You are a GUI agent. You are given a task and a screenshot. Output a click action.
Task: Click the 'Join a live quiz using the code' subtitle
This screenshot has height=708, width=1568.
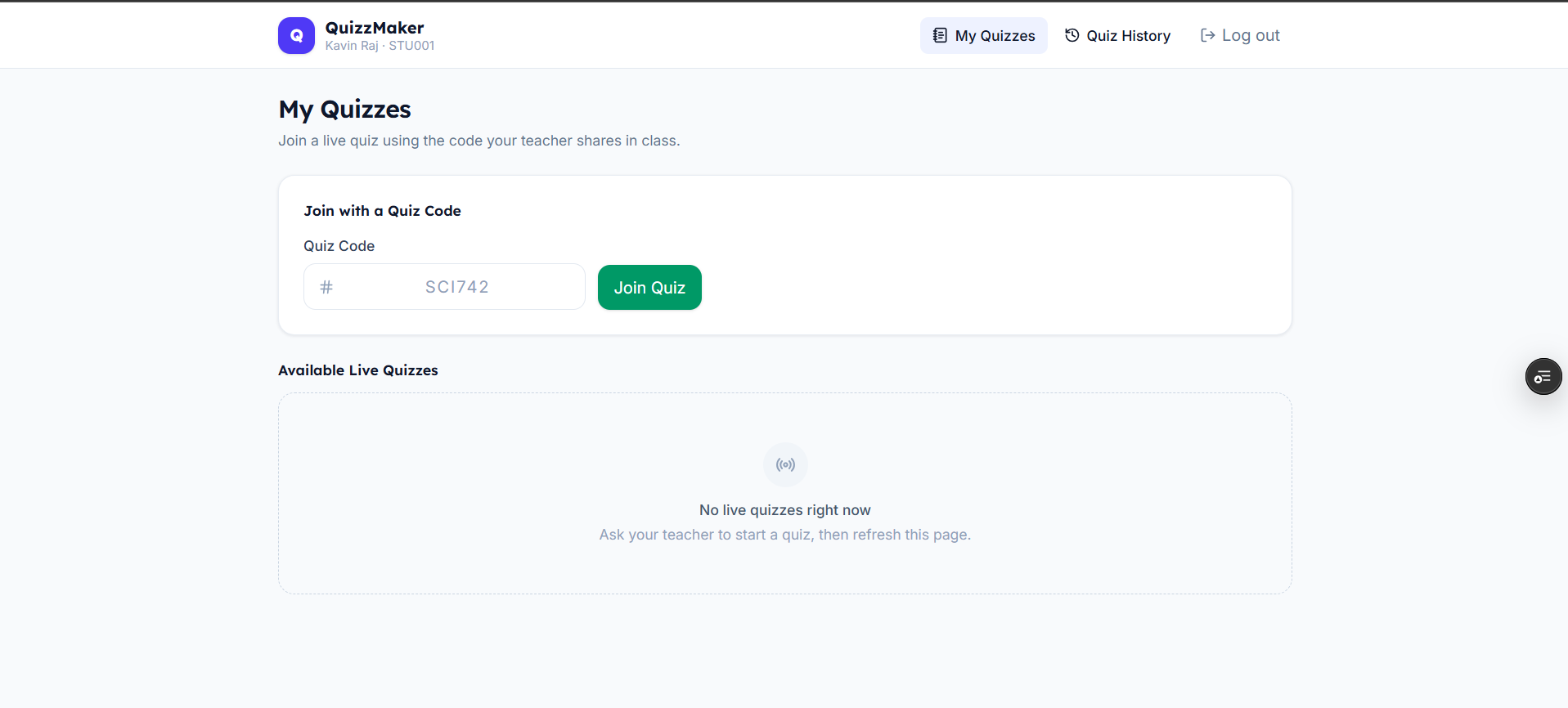pyautogui.click(x=478, y=141)
